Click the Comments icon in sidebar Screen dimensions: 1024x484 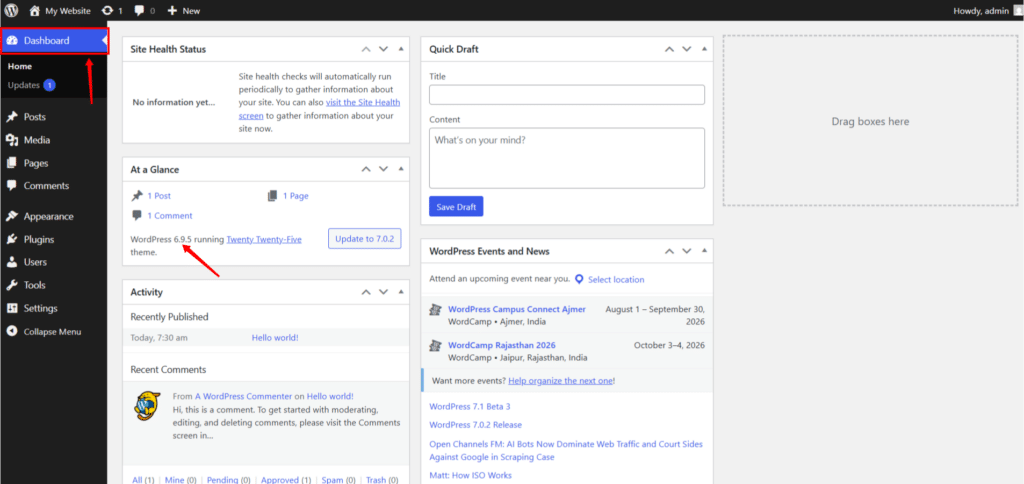[11, 186]
